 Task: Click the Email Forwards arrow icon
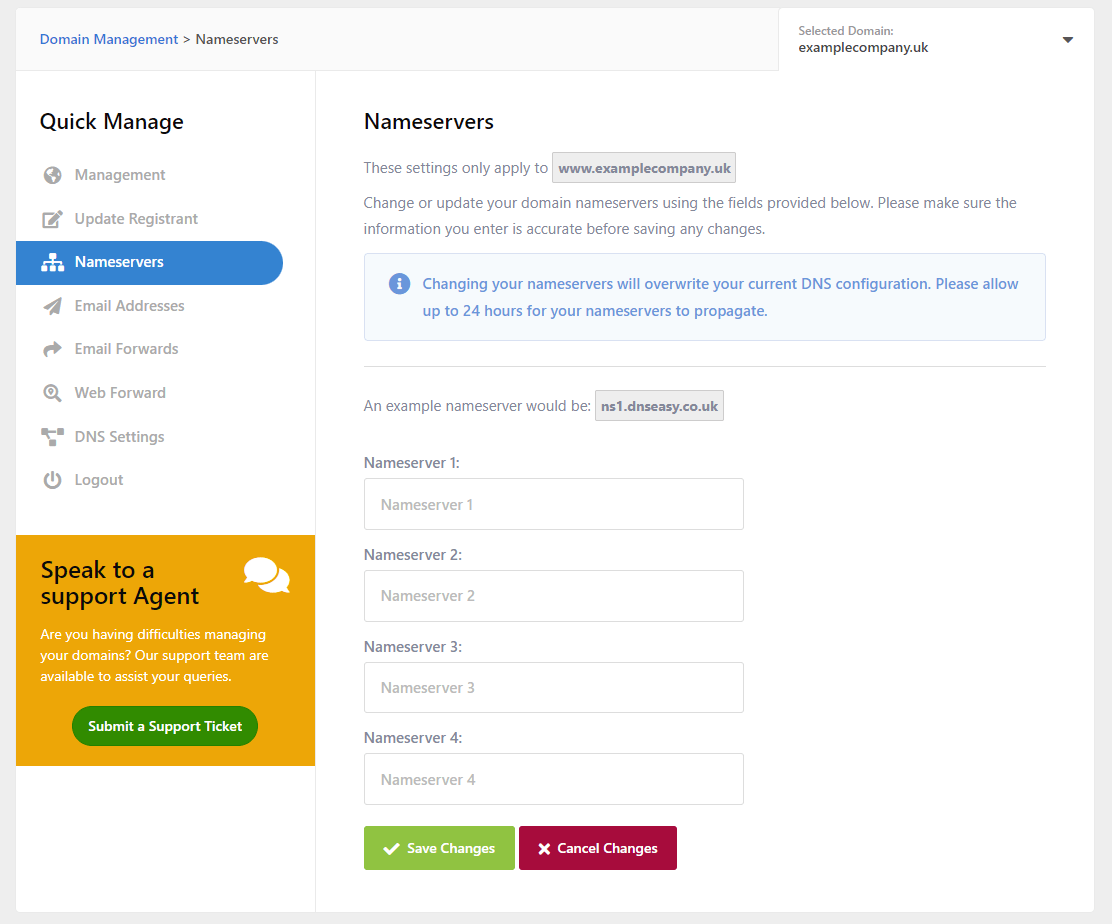coord(52,350)
